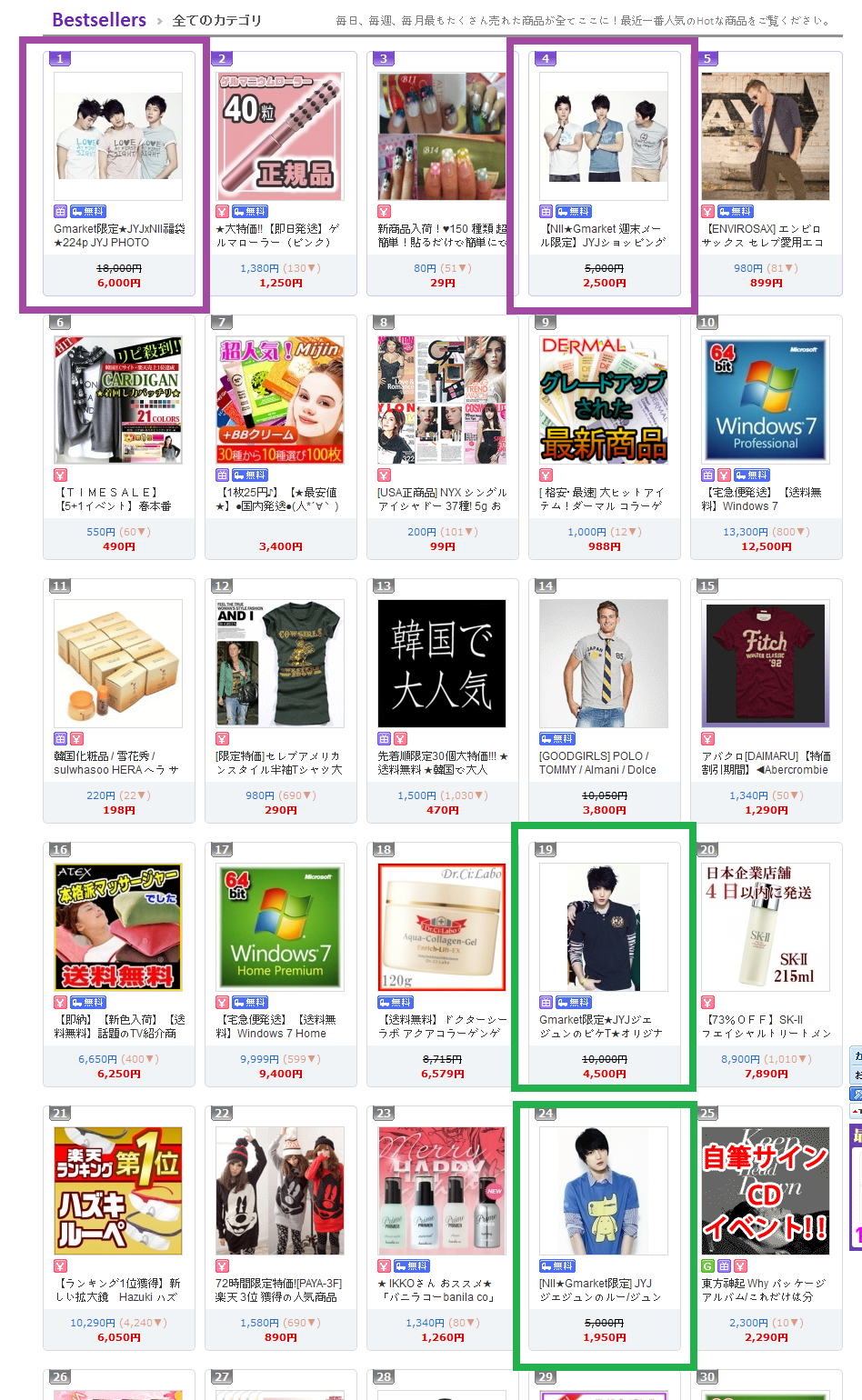
Task: Click the free shipping badge on Dr.Ci:Labo item
Action: (396, 1003)
